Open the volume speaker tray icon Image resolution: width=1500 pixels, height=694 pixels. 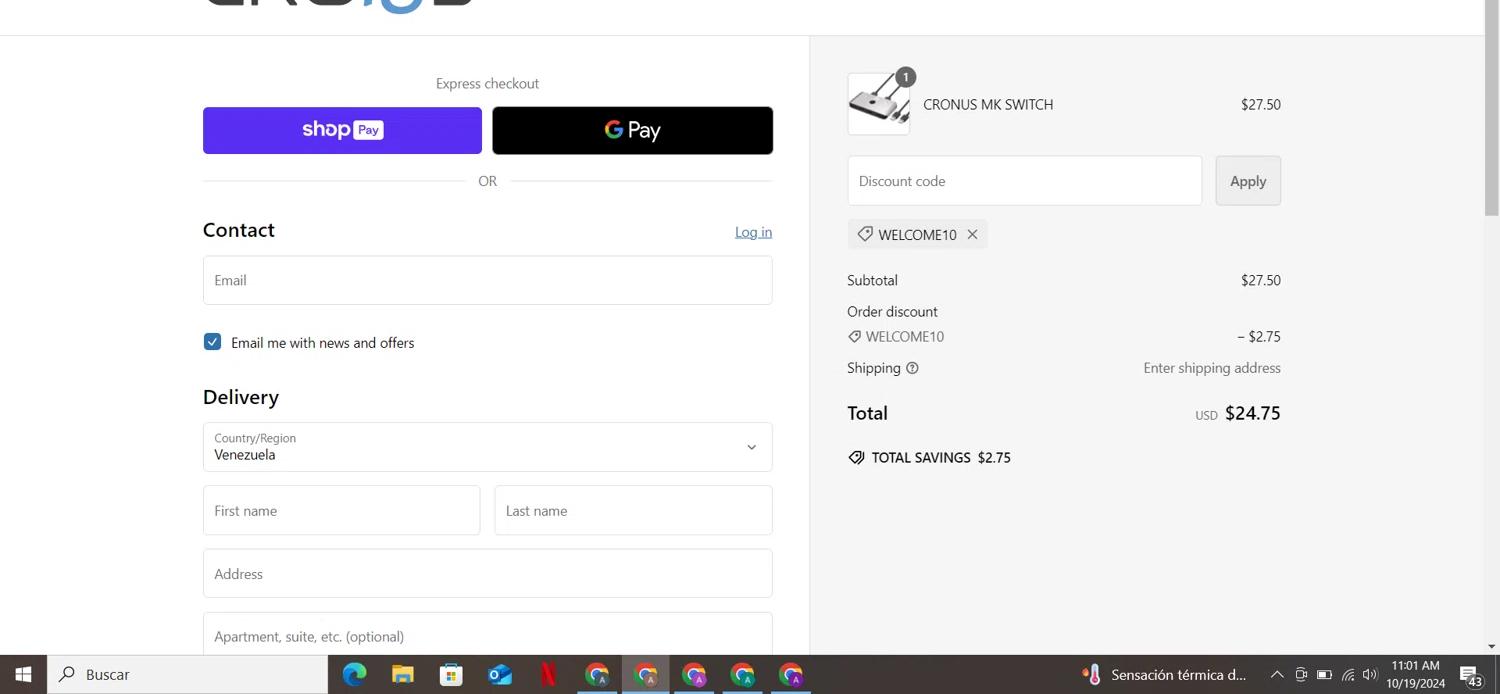1370,674
